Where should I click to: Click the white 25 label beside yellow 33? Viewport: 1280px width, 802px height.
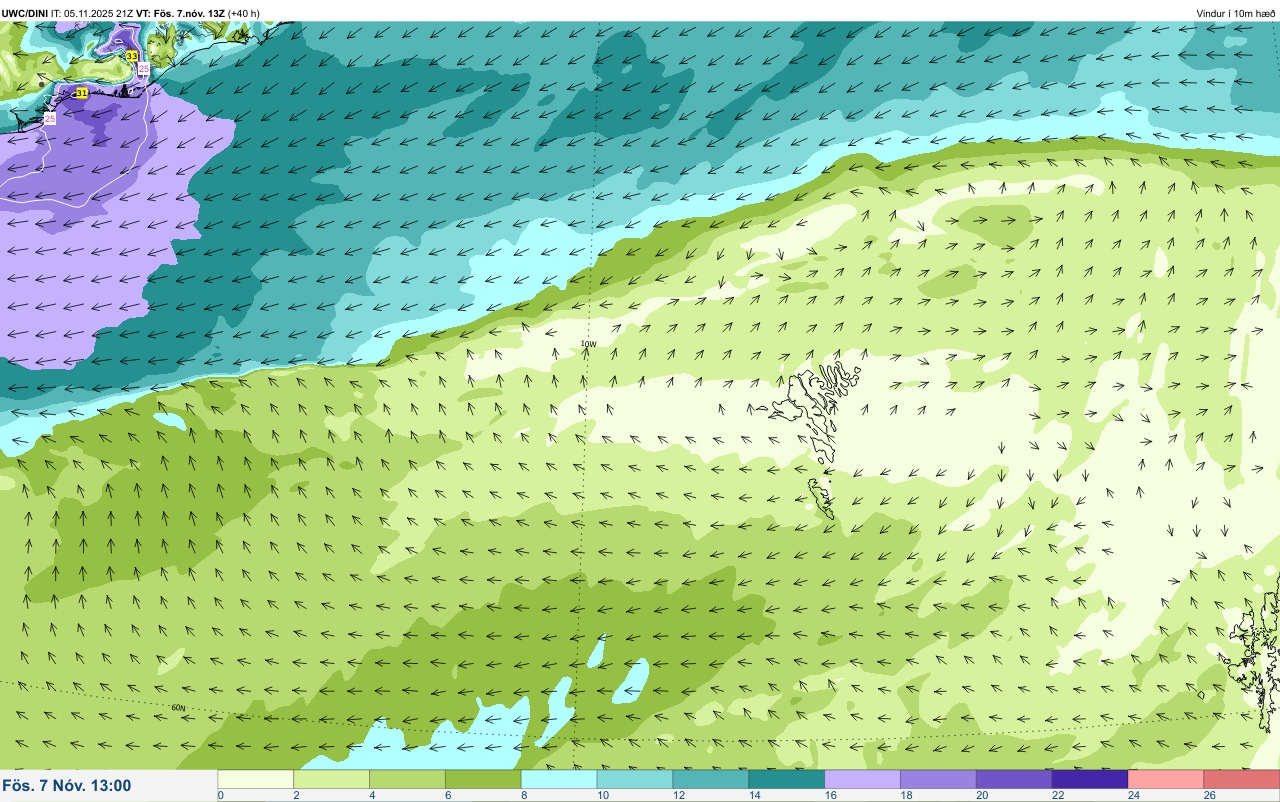pyautogui.click(x=144, y=69)
